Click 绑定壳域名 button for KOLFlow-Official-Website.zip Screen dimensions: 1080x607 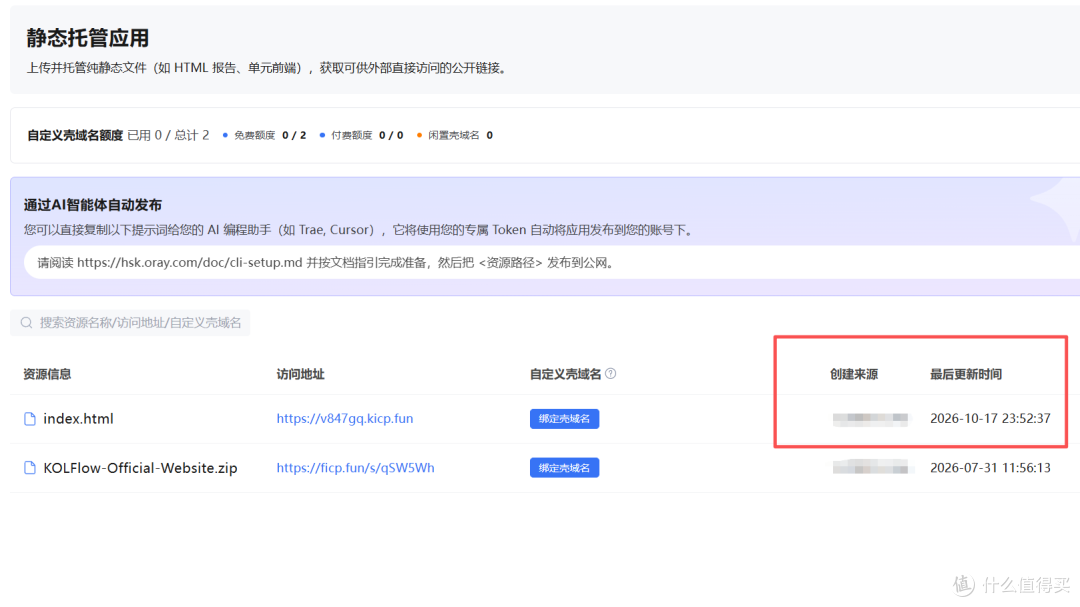coord(564,468)
